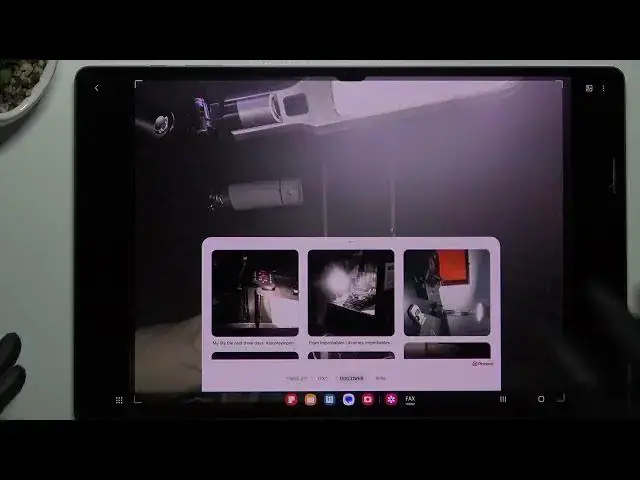Open the red camera app in the taskbar
Viewport: 640px width, 480px height.
[x=368, y=400]
